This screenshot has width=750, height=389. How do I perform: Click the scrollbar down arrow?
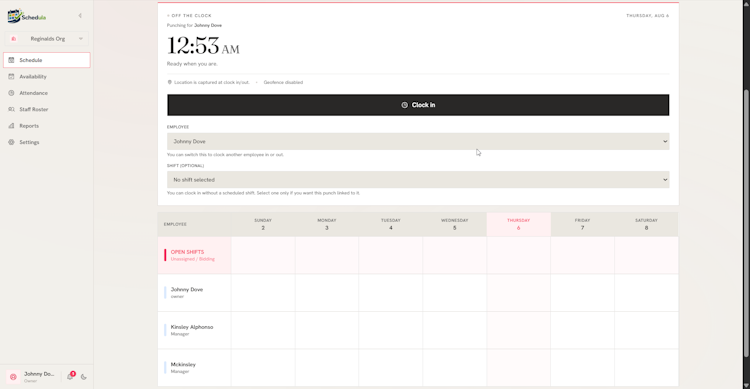[x=746, y=385]
